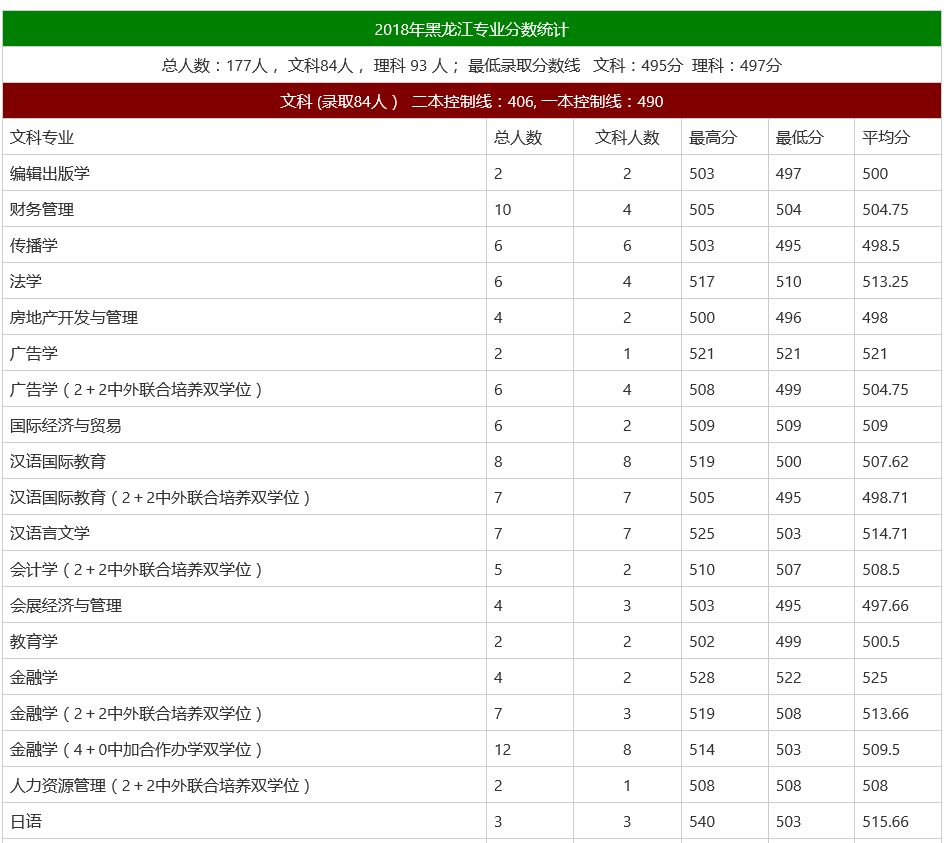Click the 国际经济与贸易 row label
Viewport: 946px width, 843px height.
(x=66, y=425)
